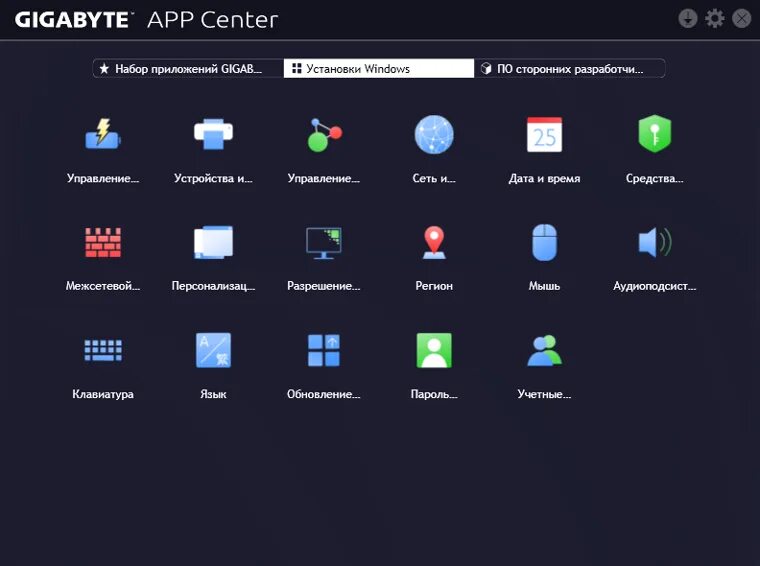Screen dimensions: 760x566
Task: Click the Устройства и... label
Action: click(213, 178)
